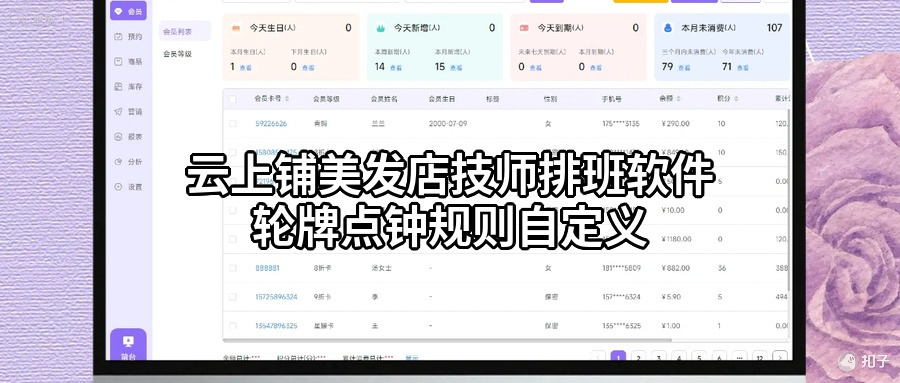
Task: Select the 会员等级 sub-menu tab
Action: pyautogui.click(x=177, y=54)
